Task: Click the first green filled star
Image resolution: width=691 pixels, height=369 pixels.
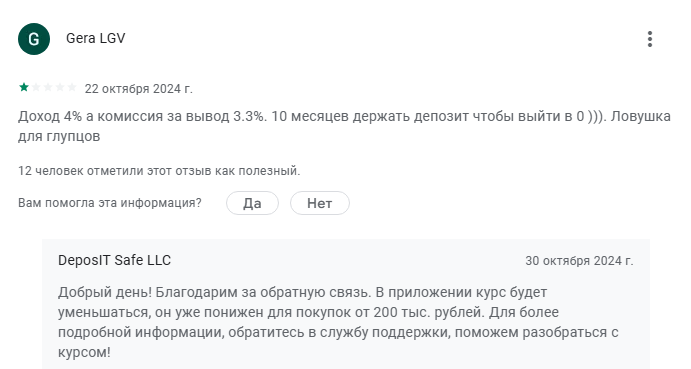Action: coord(24,87)
